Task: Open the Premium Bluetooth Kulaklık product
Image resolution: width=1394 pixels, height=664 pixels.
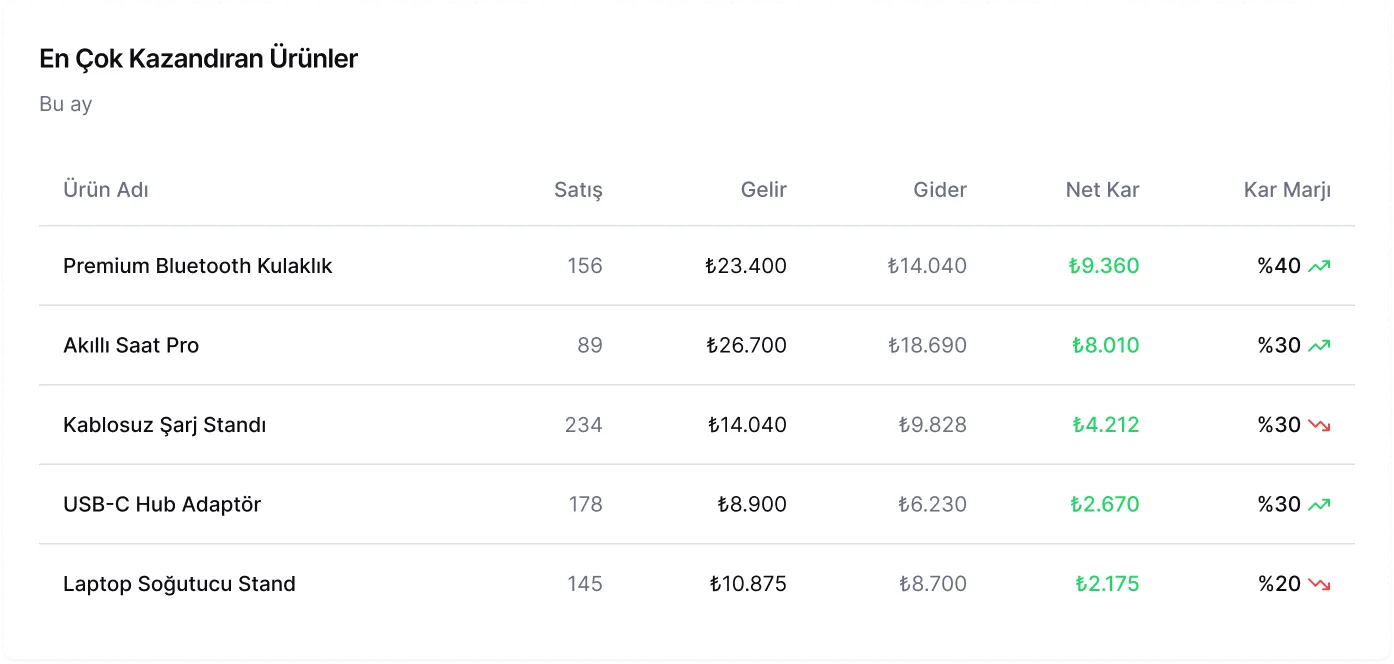Action: tap(197, 266)
